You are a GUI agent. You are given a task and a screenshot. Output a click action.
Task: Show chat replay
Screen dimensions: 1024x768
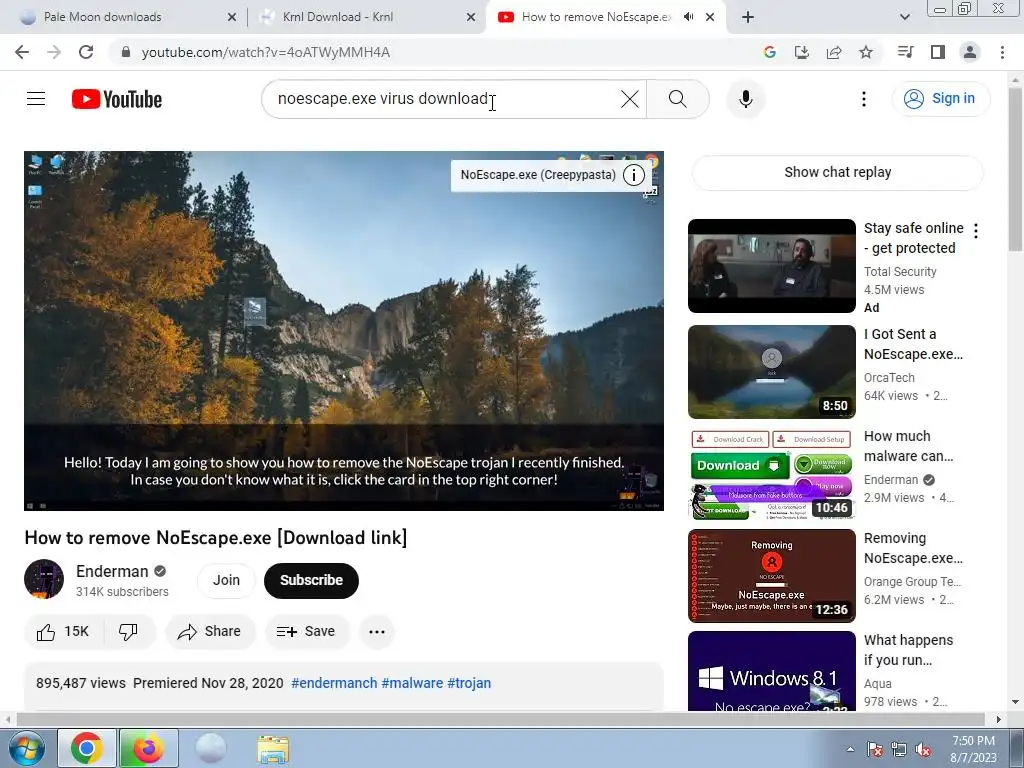point(837,172)
